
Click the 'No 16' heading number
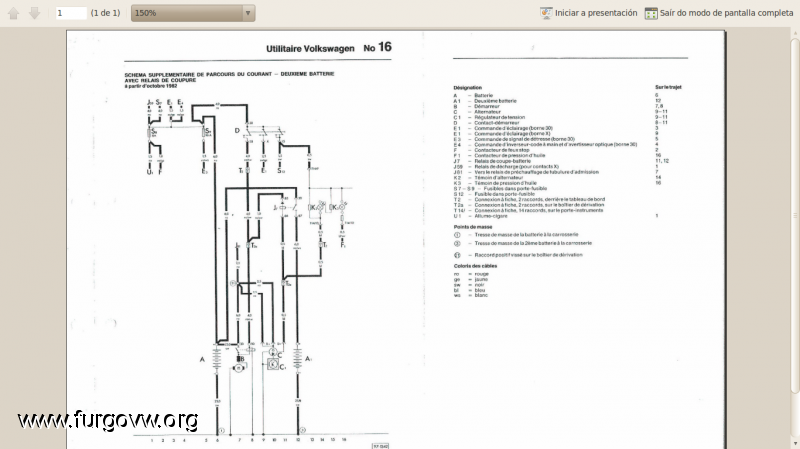click(x=378, y=47)
